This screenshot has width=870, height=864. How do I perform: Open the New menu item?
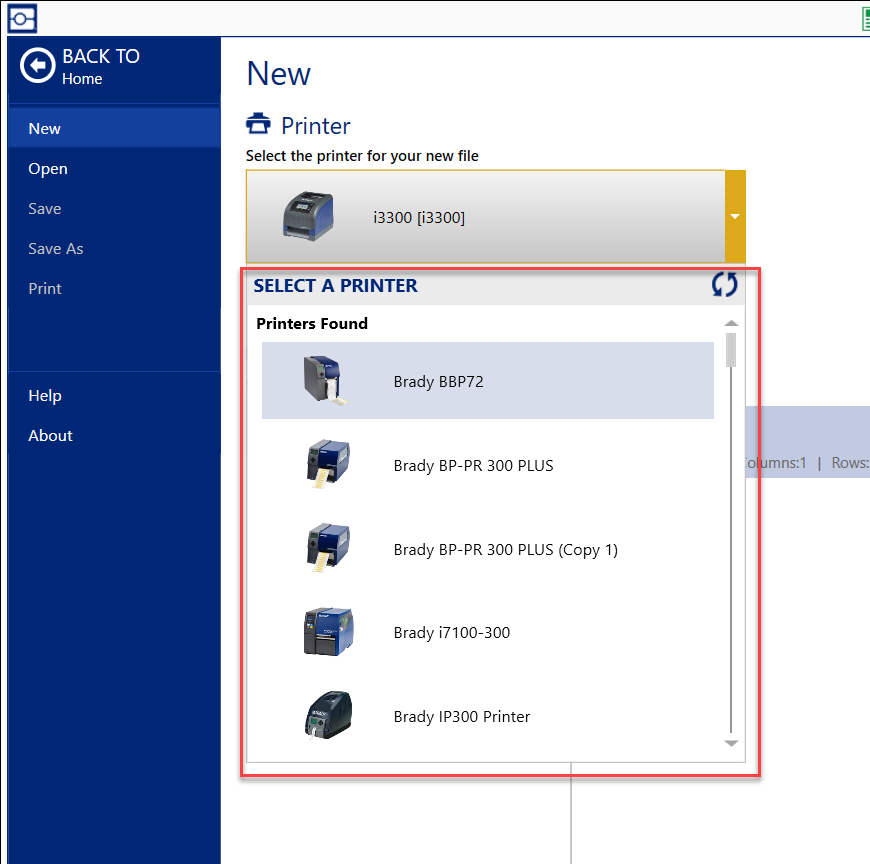coord(45,128)
